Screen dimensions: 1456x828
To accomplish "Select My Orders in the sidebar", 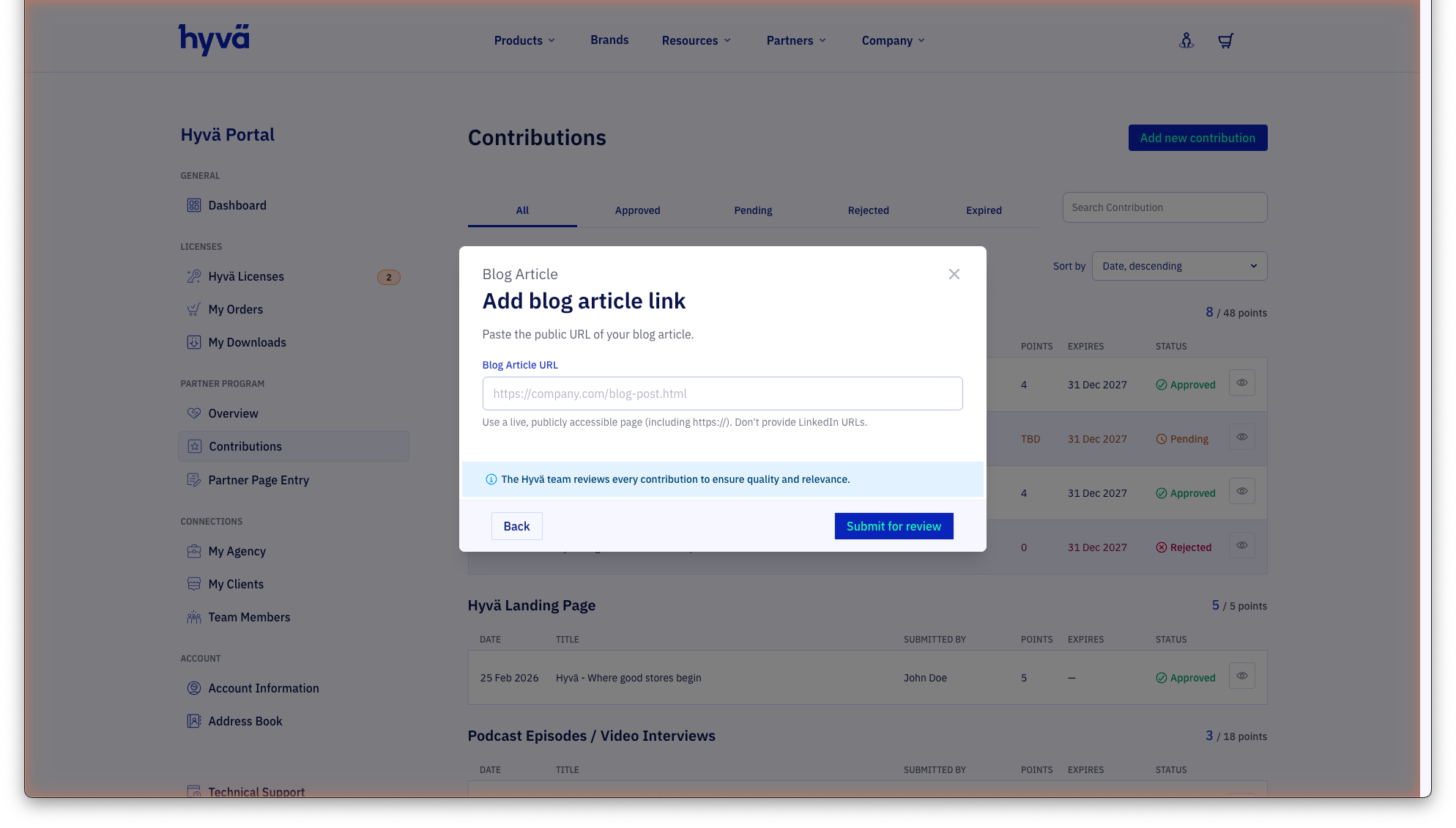I will (x=235, y=309).
